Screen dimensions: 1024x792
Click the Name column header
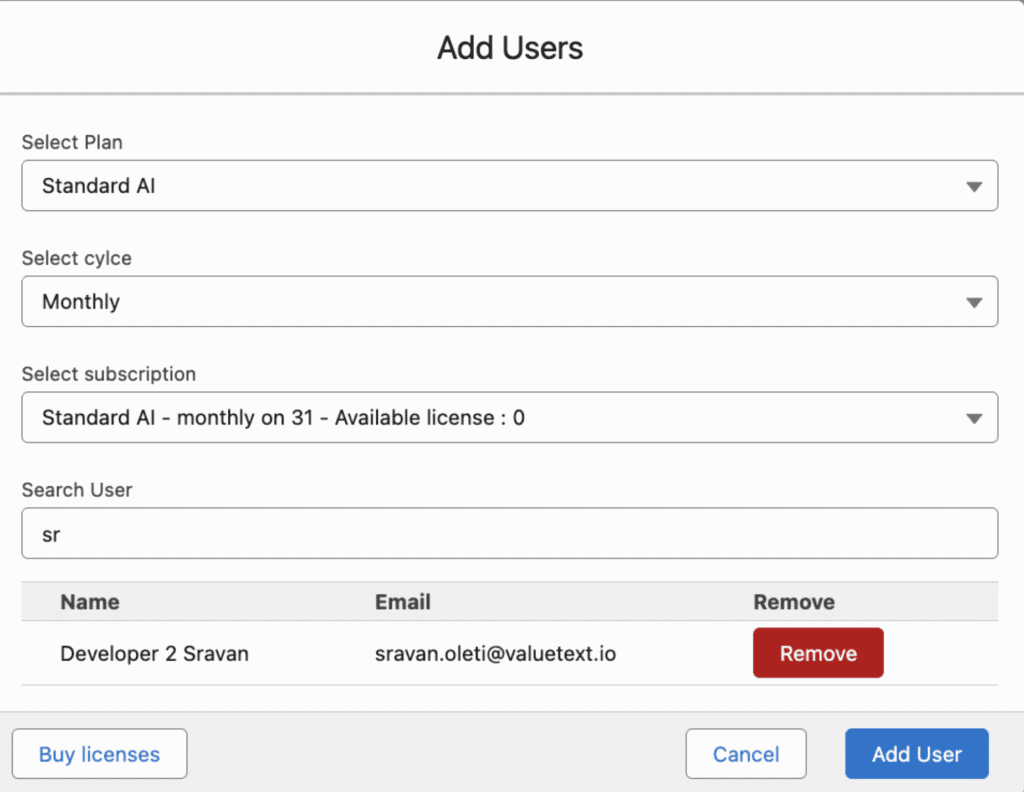[x=90, y=602]
